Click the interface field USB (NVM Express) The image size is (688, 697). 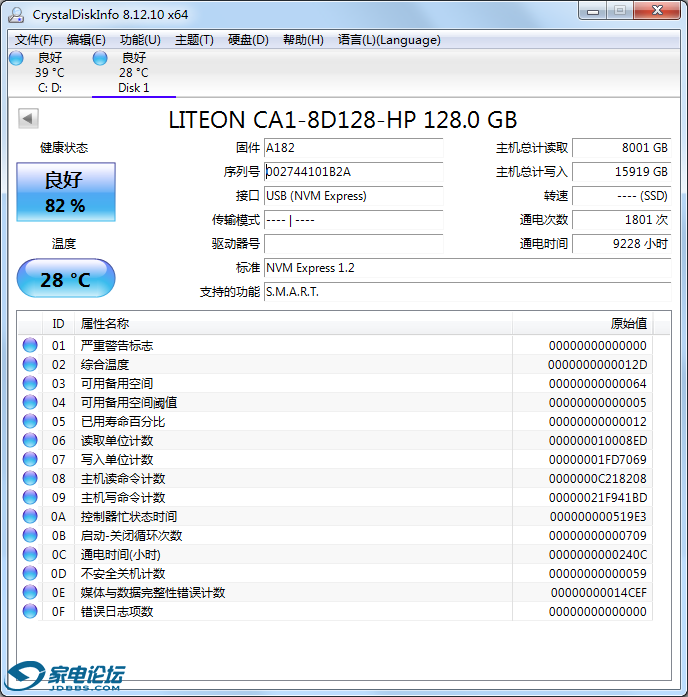pyautogui.click(x=353, y=196)
